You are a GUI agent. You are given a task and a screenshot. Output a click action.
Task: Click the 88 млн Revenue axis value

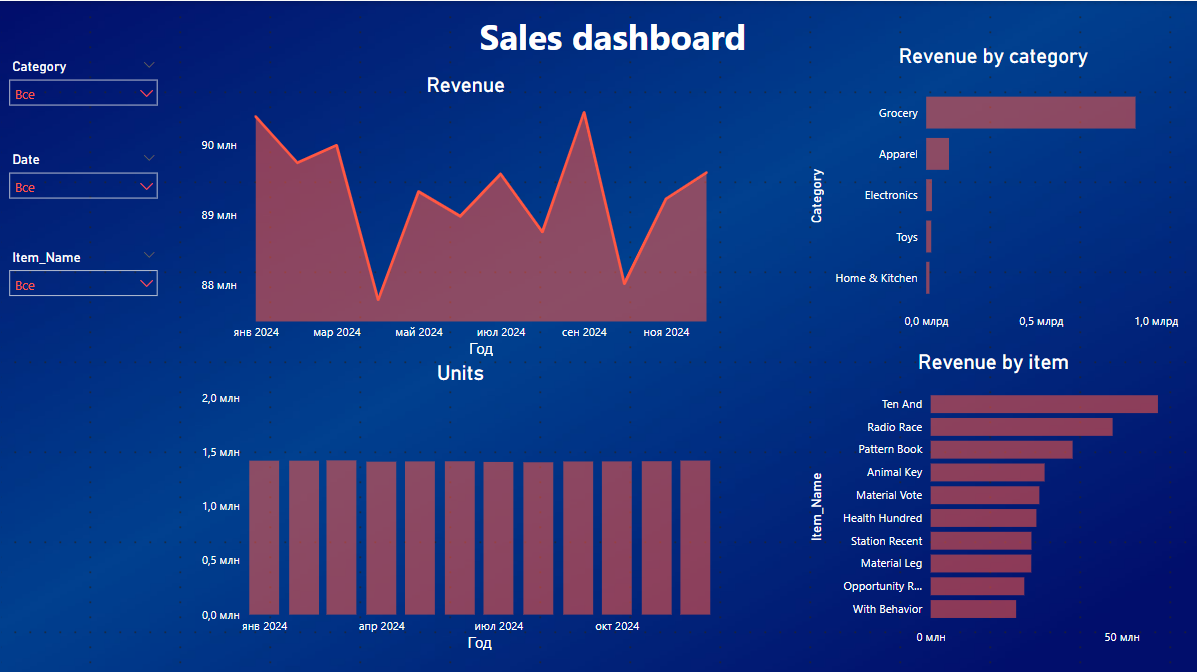coord(219,285)
